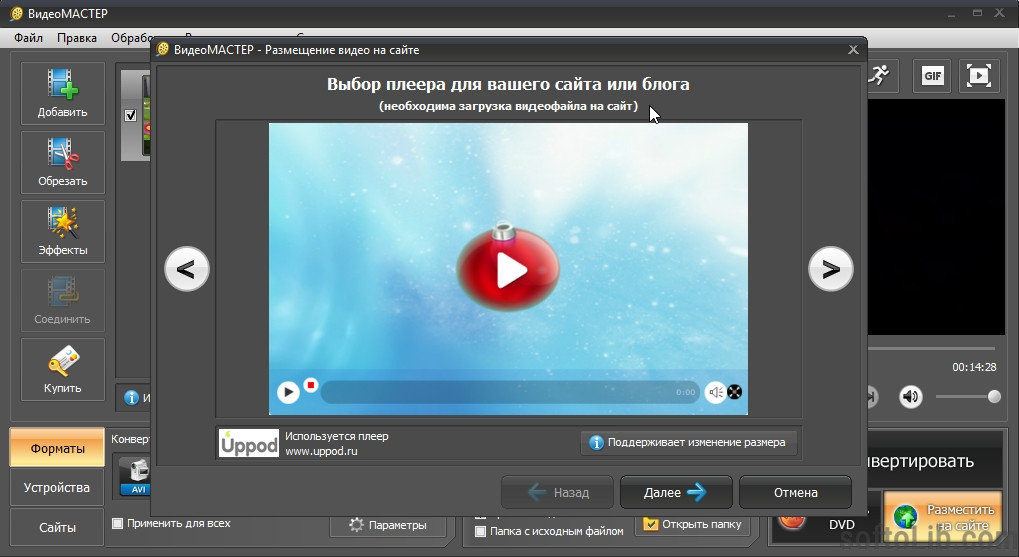Switch to the Сайты tab
1019x557 pixels.
click(57, 527)
